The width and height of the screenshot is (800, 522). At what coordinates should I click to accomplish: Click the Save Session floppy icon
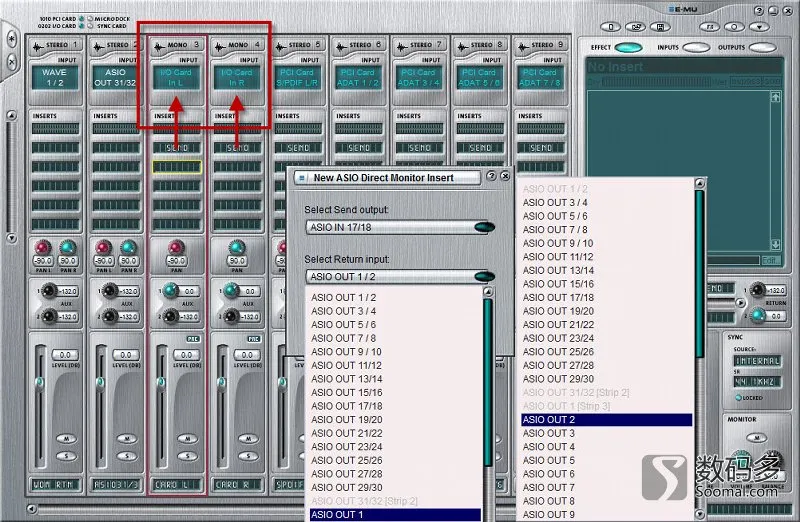[660, 27]
